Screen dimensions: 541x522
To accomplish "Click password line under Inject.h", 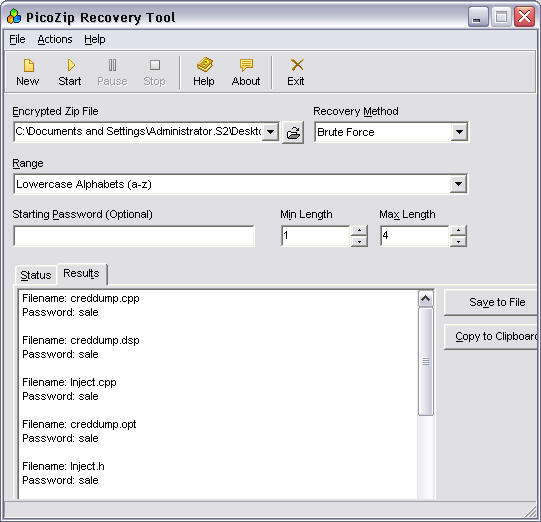I will pos(60,481).
